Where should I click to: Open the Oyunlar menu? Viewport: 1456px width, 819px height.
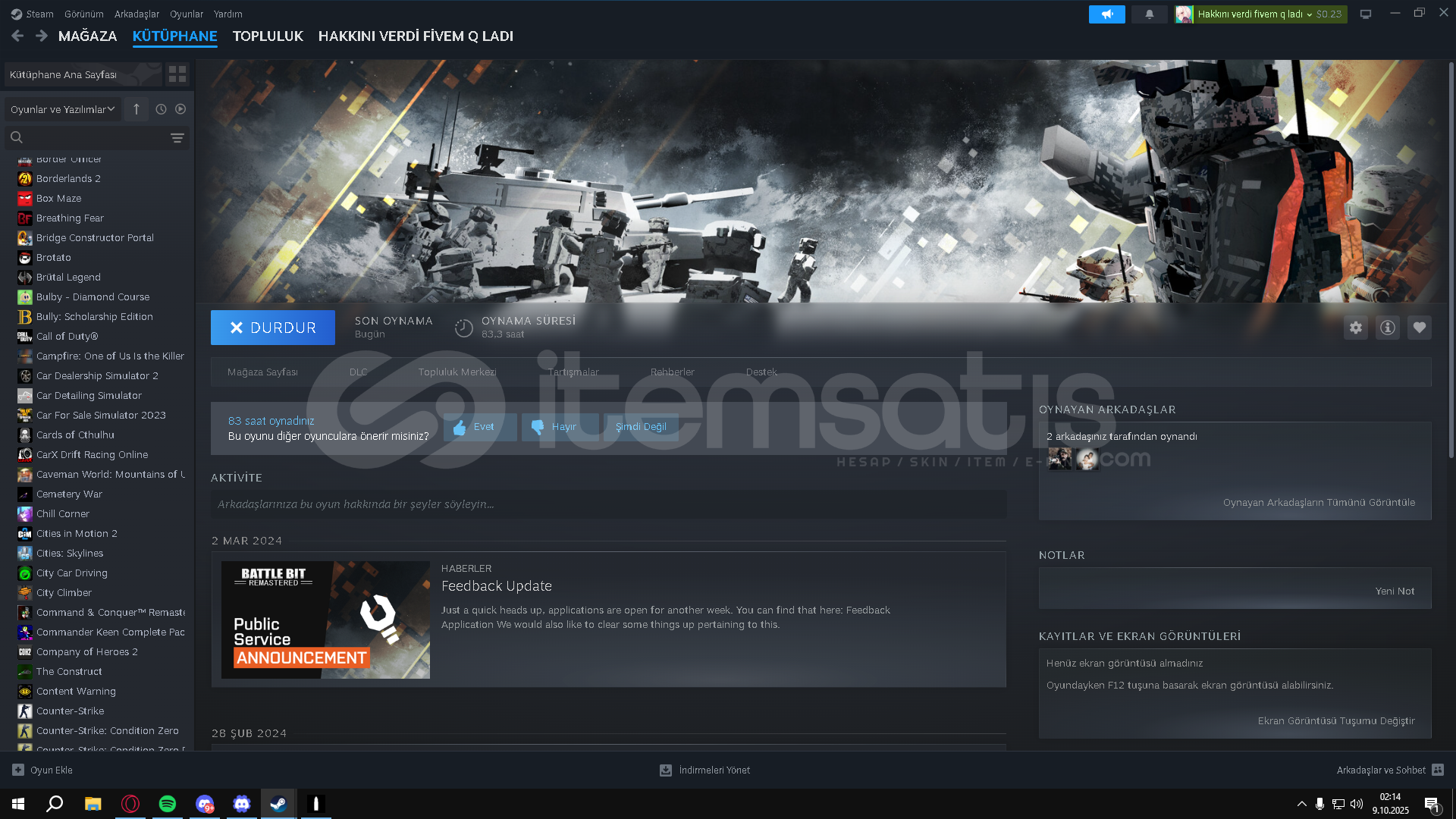(x=186, y=14)
